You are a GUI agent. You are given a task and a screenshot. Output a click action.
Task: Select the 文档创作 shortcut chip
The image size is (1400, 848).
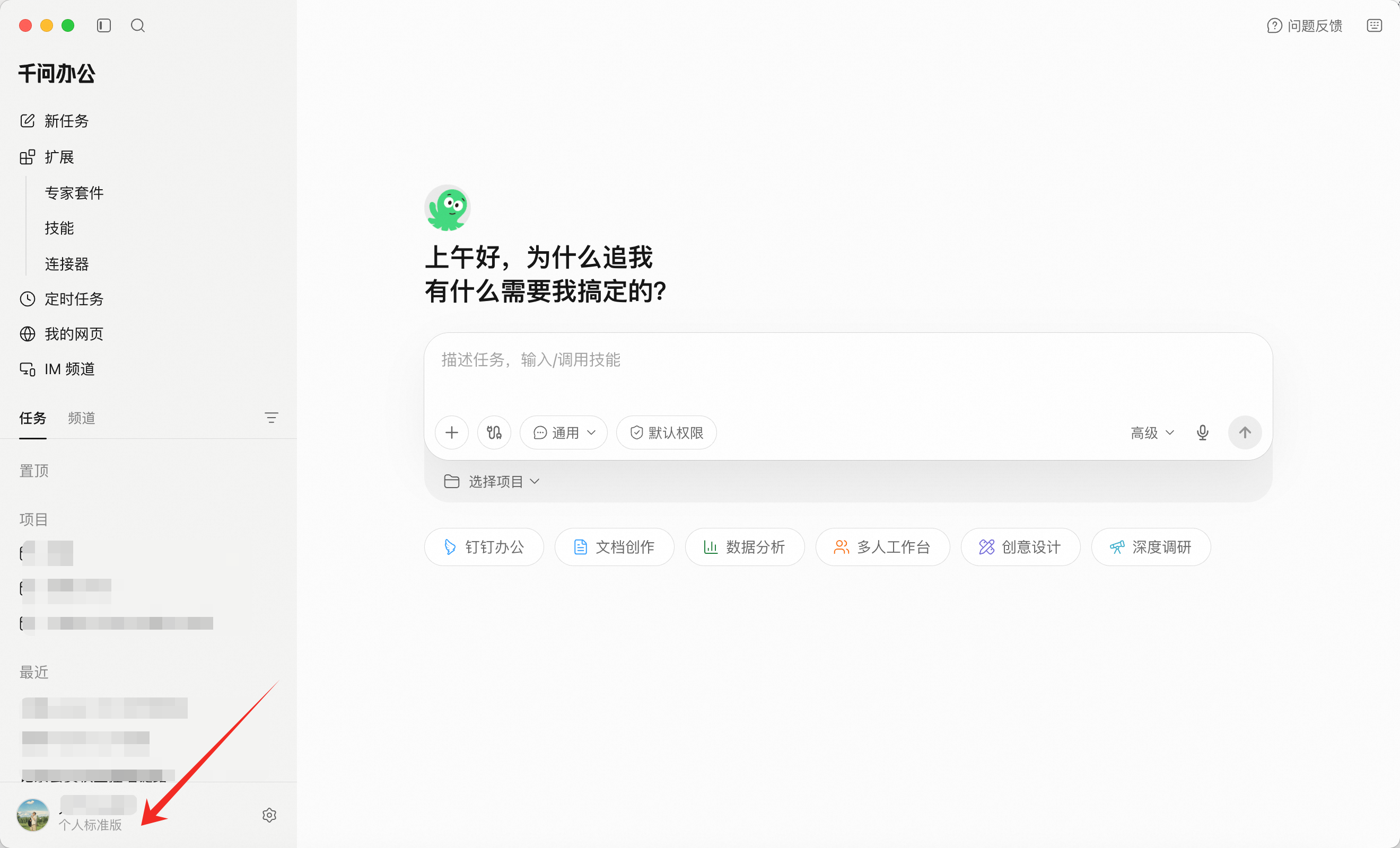(x=614, y=547)
